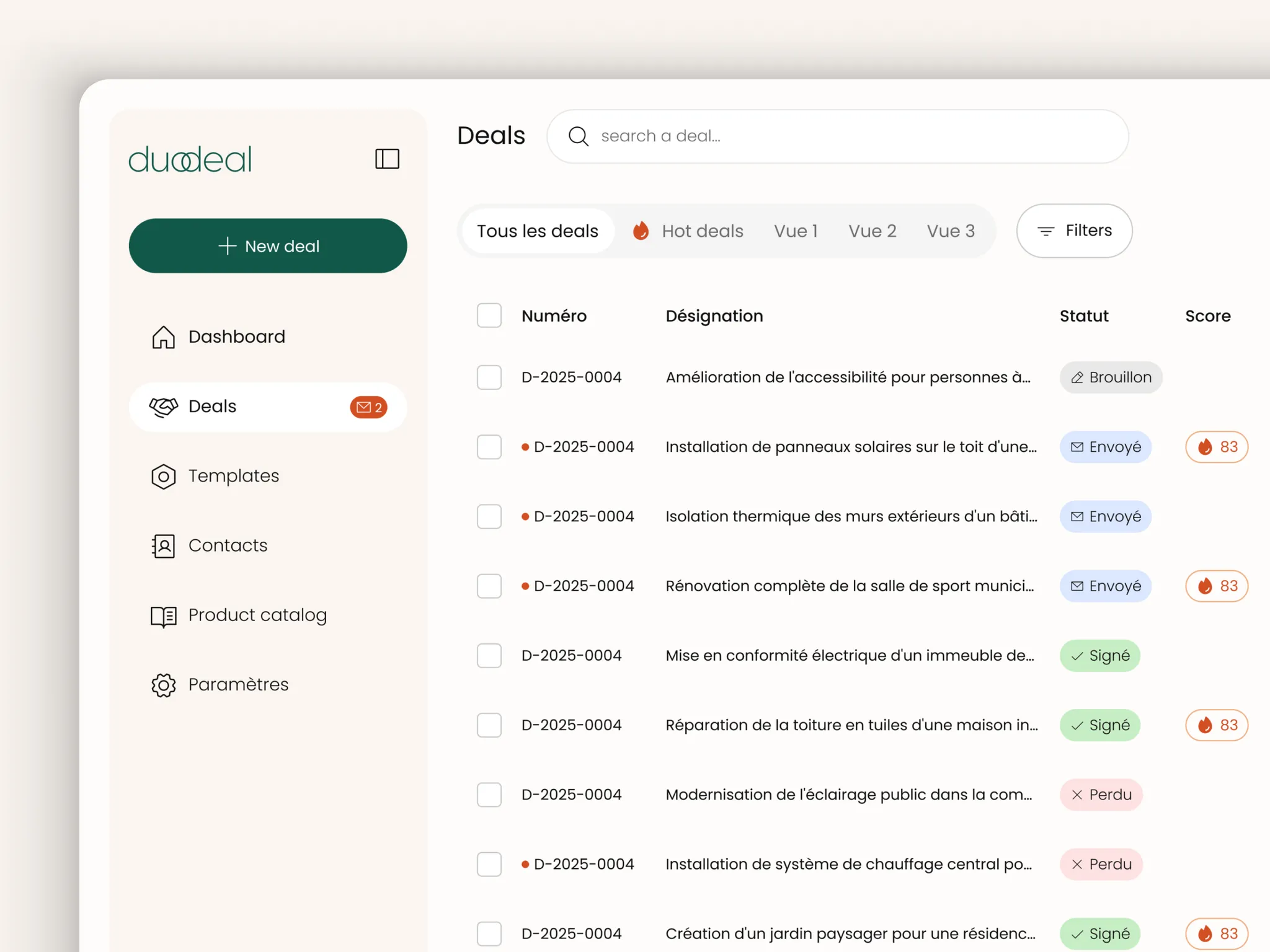Click Envoyé badge on Isolation thermique row
Viewport: 1270px width, 952px height.
pos(1106,516)
